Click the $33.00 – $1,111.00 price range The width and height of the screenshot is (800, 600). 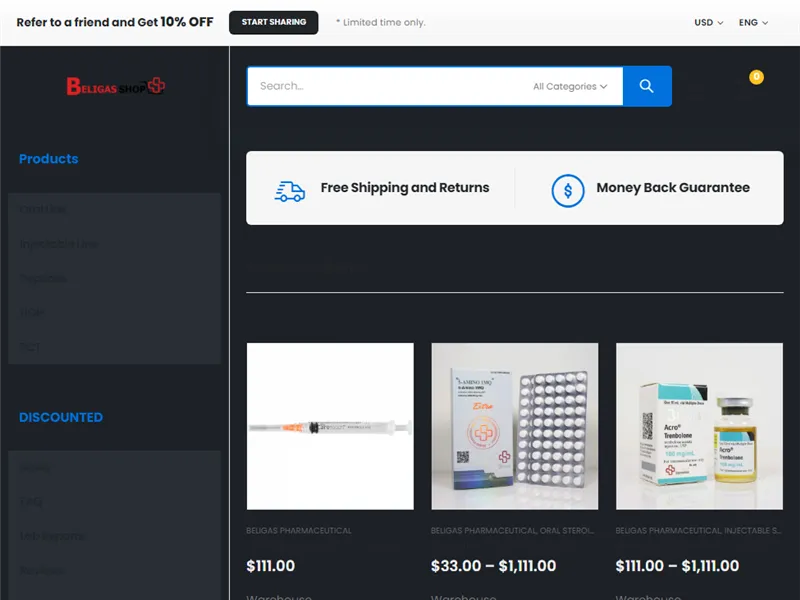point(493,566)
